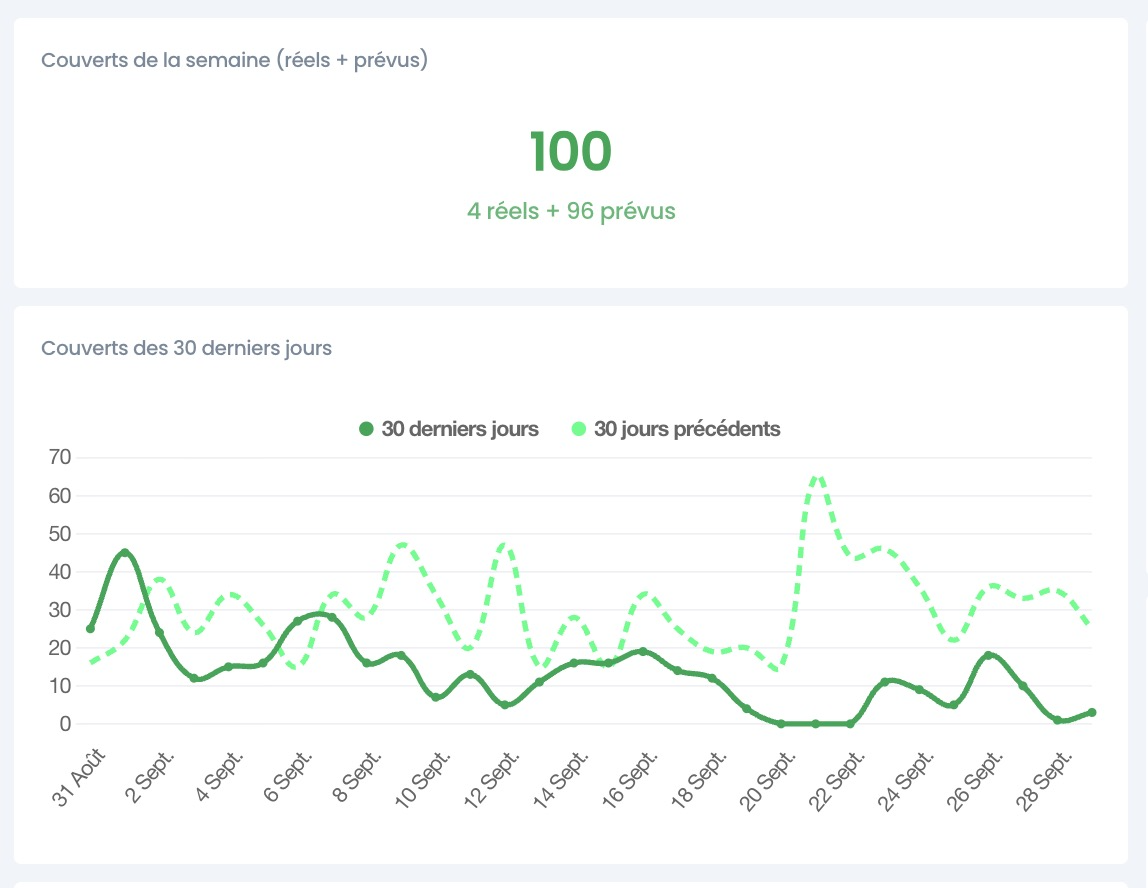Click the '50' y-axis label

60,534
